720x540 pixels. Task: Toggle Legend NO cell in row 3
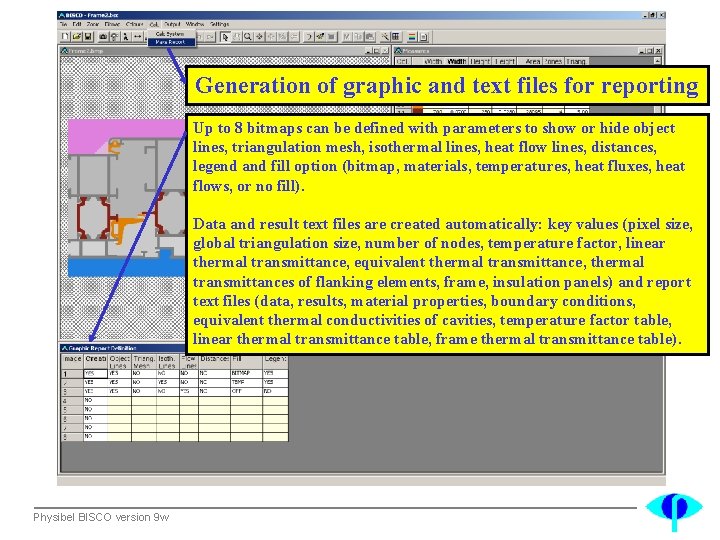(x=276, y=391)
